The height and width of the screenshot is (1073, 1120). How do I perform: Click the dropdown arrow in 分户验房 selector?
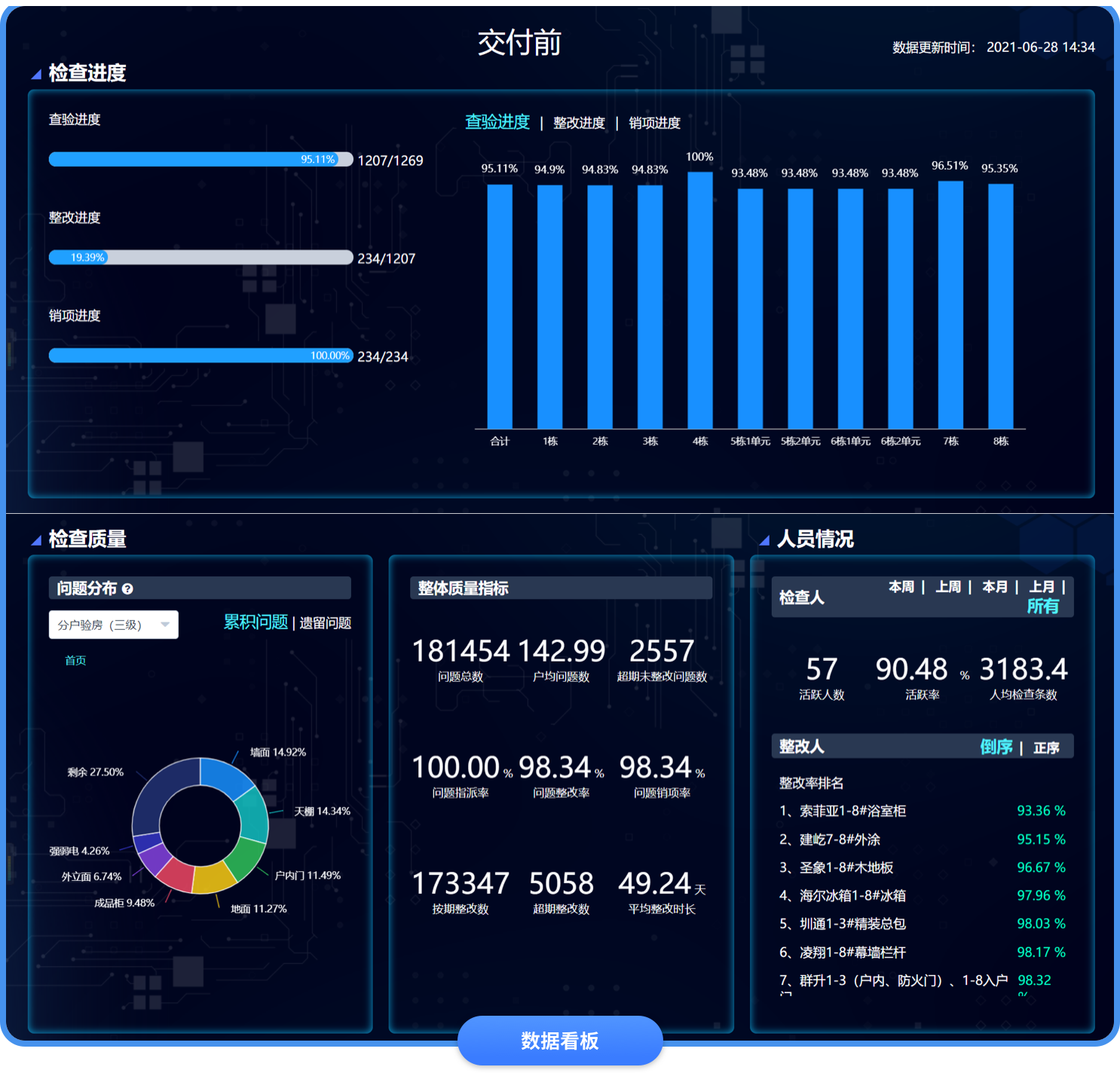pyautogui.click(x=165, y=625)
